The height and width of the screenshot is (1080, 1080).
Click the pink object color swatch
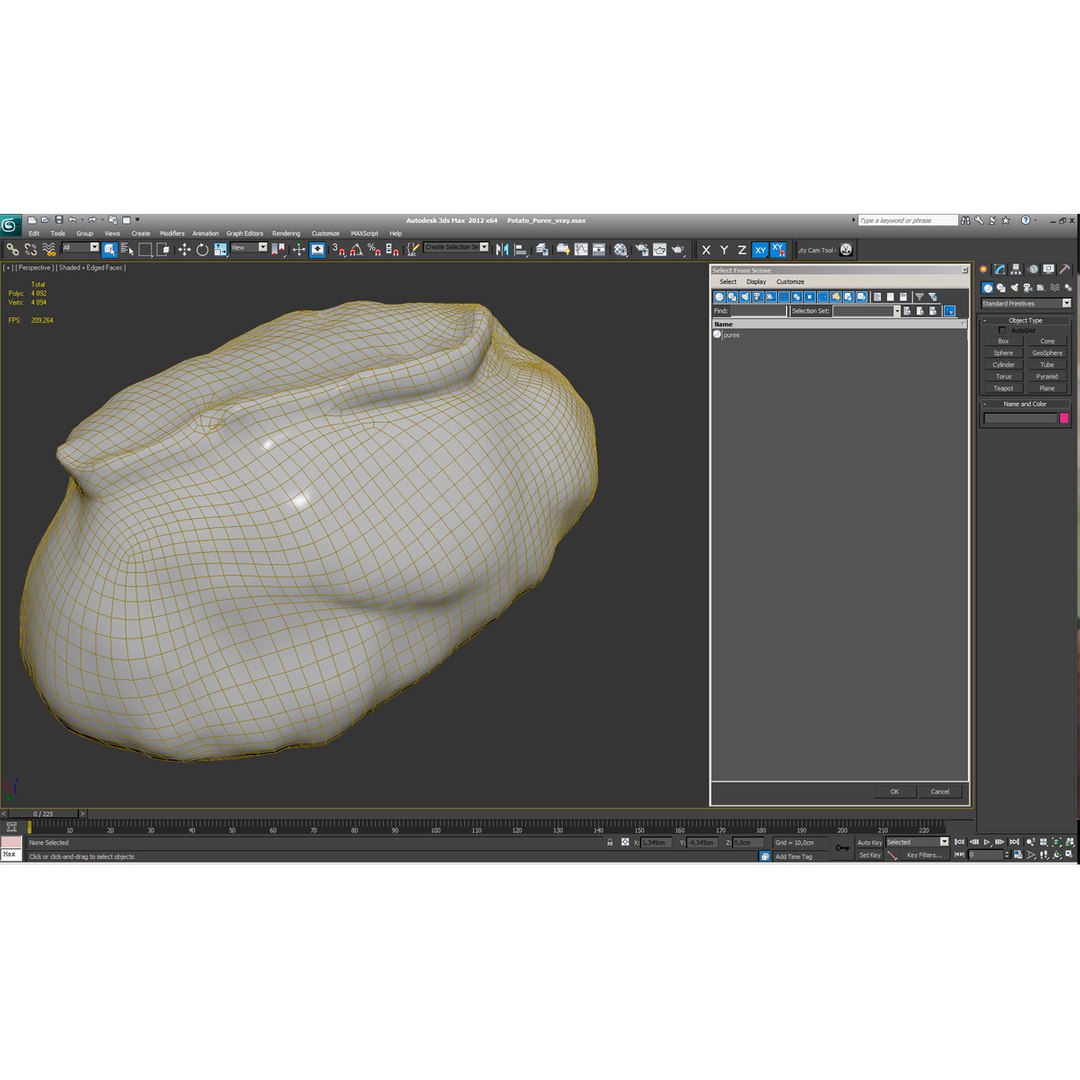(x=1064, y=418)
